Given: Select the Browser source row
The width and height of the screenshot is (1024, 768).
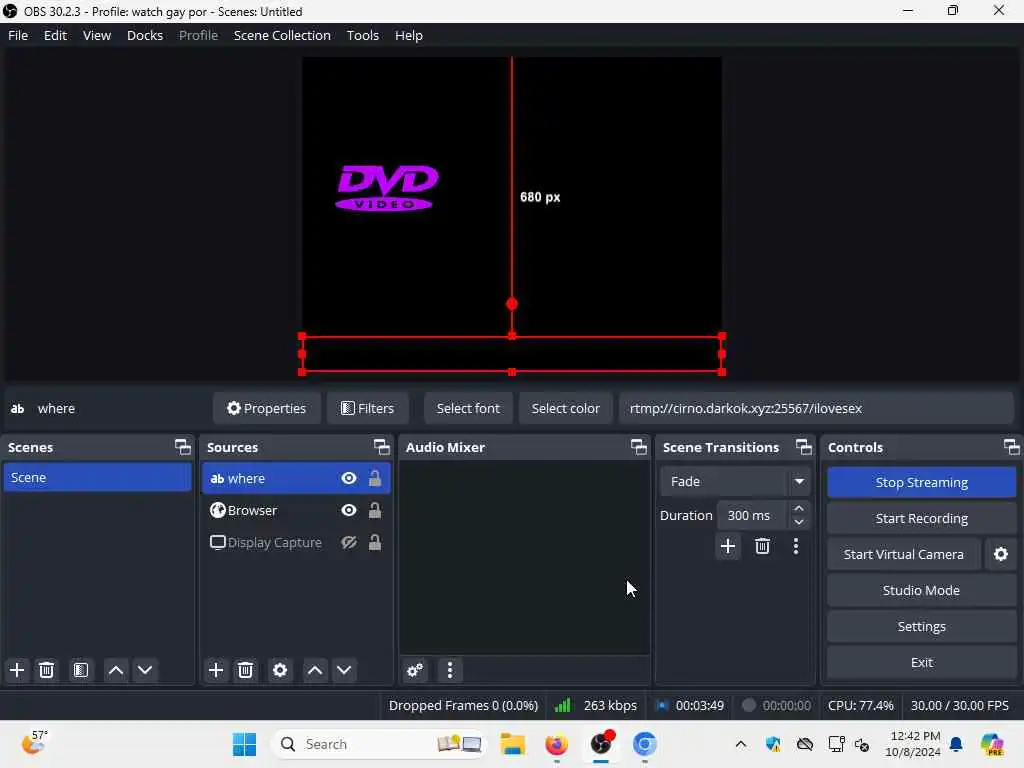Looking at the screenshot, I should coord(296,510).
